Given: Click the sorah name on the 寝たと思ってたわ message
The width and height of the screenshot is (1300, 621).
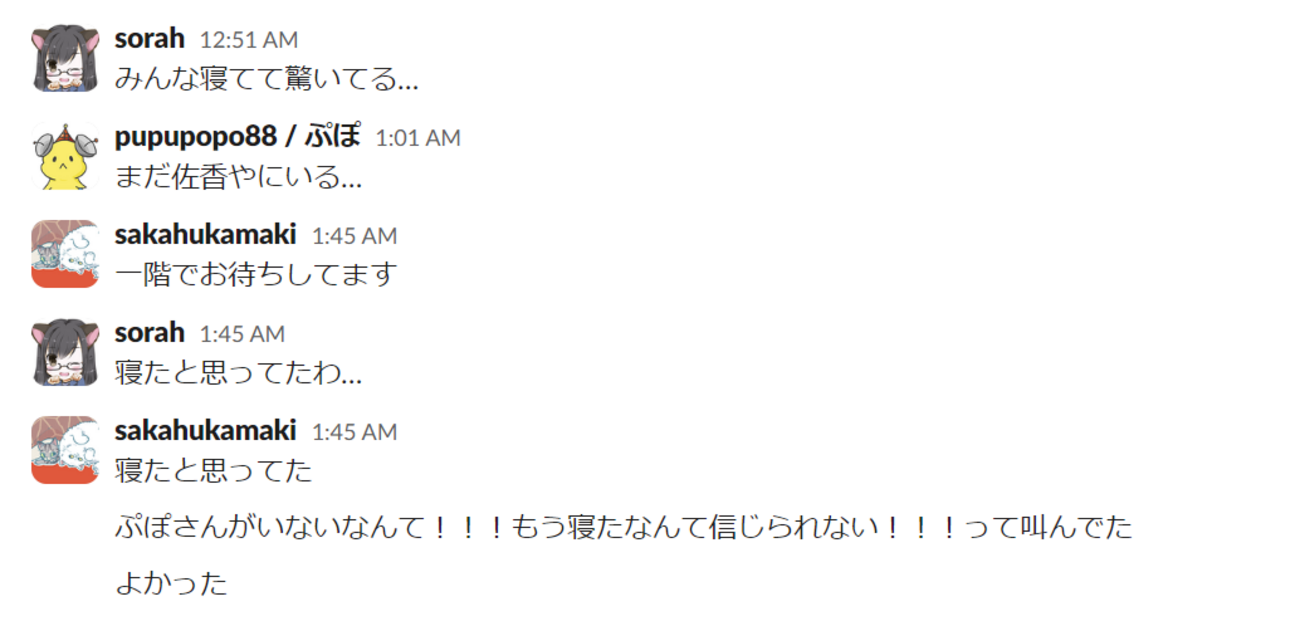Looking at the screenshot, I should [150, 333].
